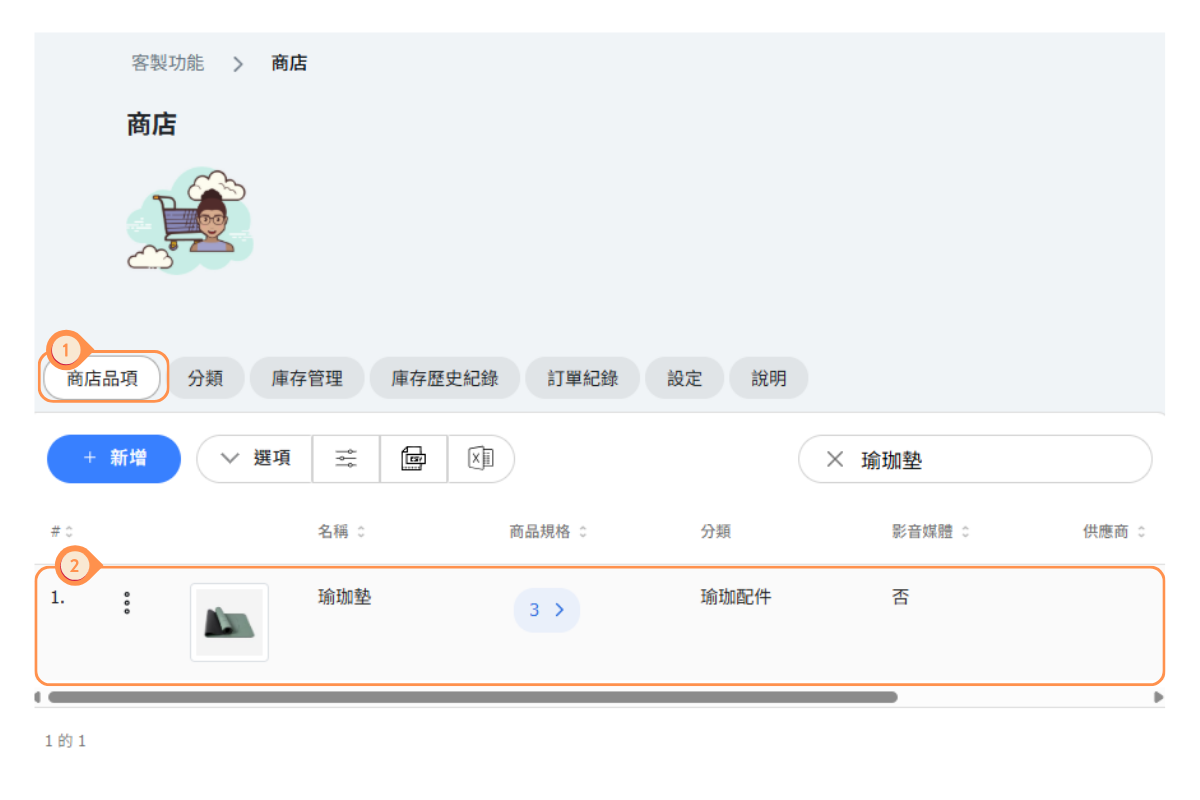Expand the 3 product variants chevron
1200x800 pixels.
547,610
